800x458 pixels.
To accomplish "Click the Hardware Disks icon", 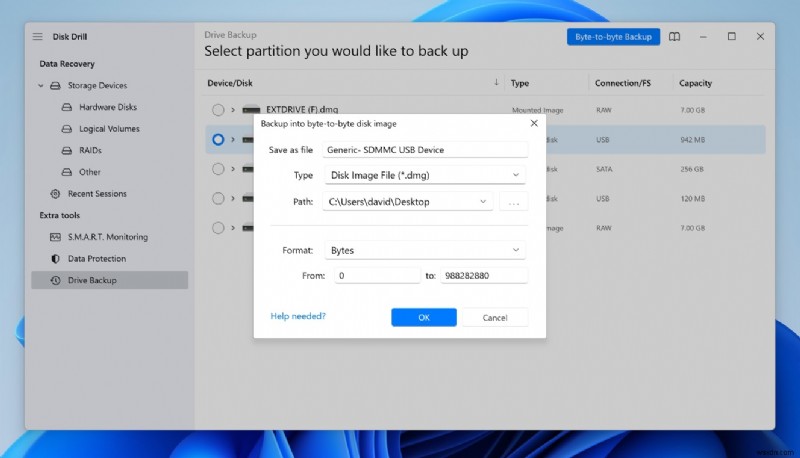I will coord(67,107).
